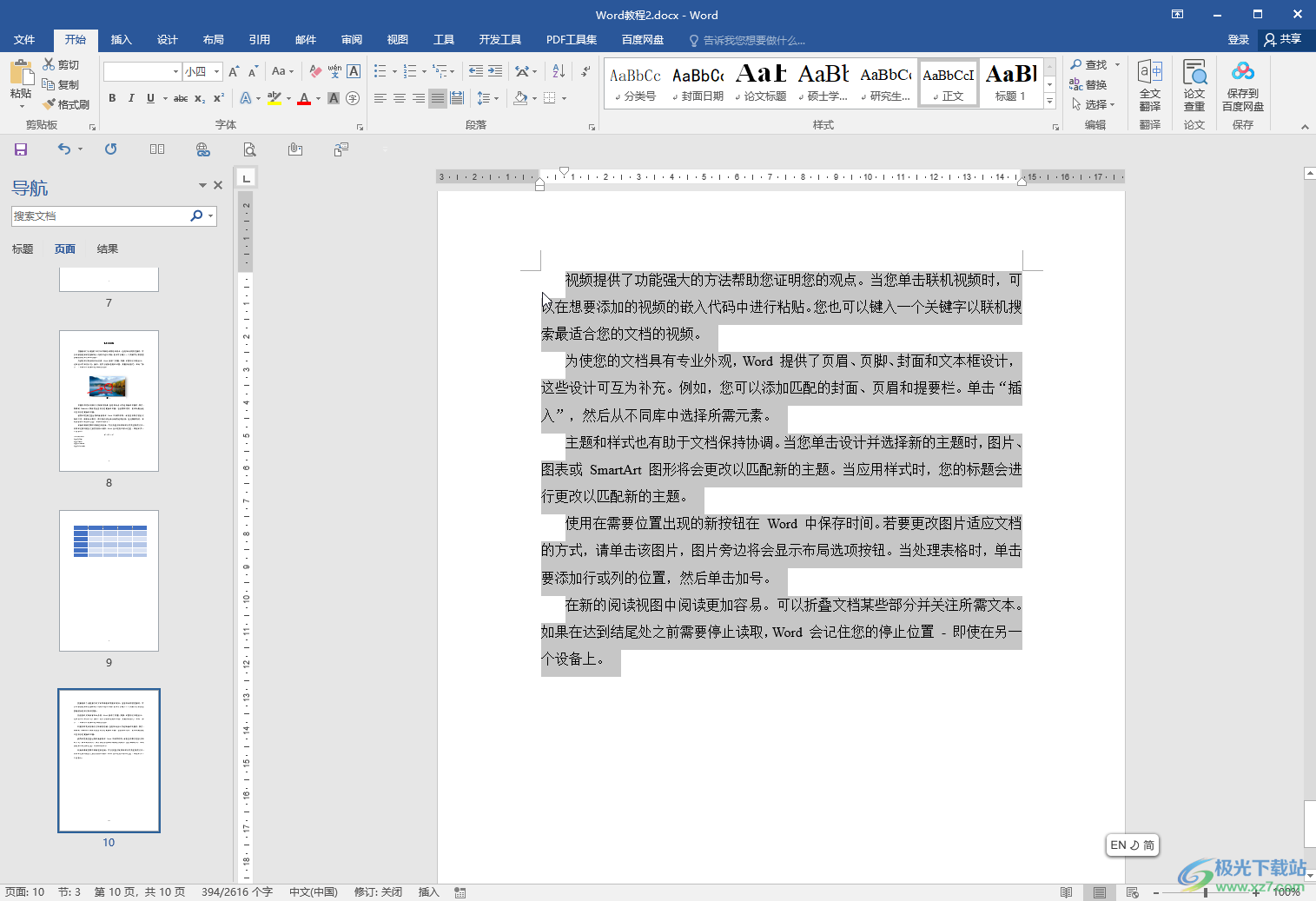Screen dimensions: 1316x901
Task: Toggle Print Layout view in the status bar
Action: point(1100,892)
